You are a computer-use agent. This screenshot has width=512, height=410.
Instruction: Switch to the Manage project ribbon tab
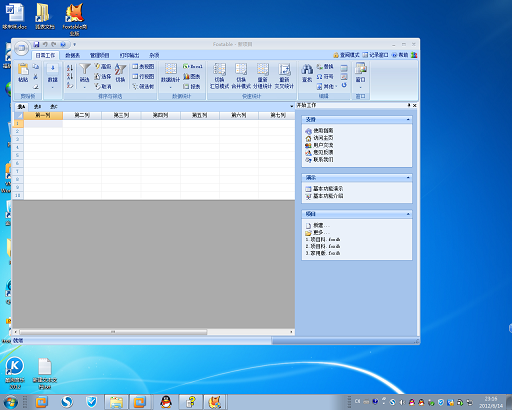click(100, 55)
